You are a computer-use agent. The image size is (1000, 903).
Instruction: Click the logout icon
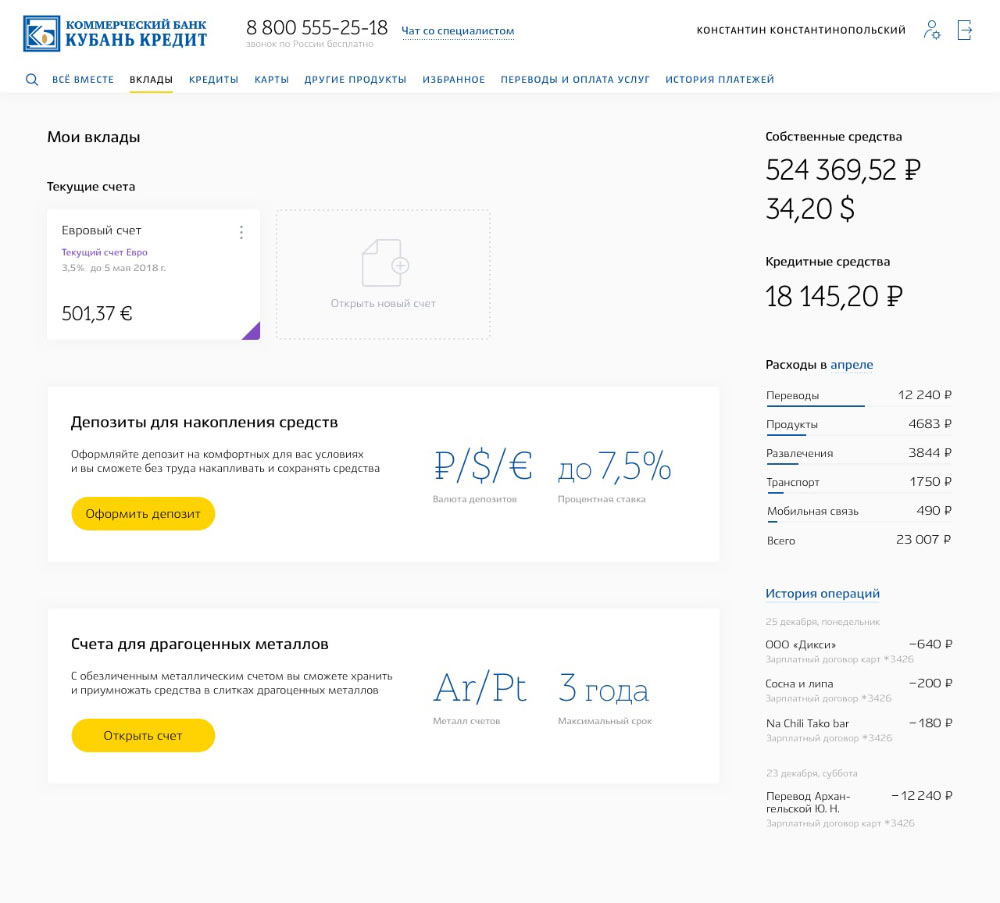tap(964, 30)
